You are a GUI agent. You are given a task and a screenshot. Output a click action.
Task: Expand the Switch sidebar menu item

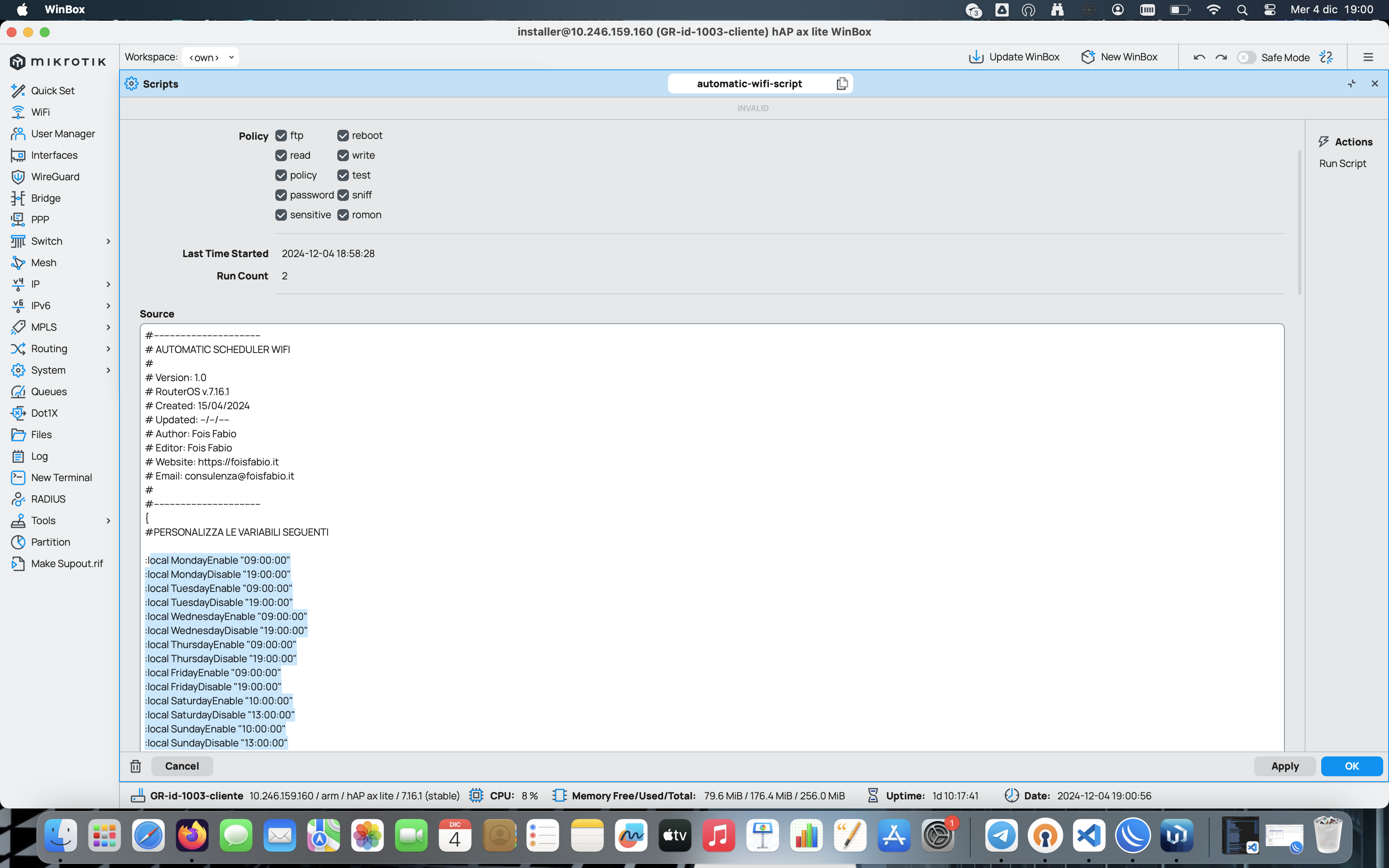(107, 240)
